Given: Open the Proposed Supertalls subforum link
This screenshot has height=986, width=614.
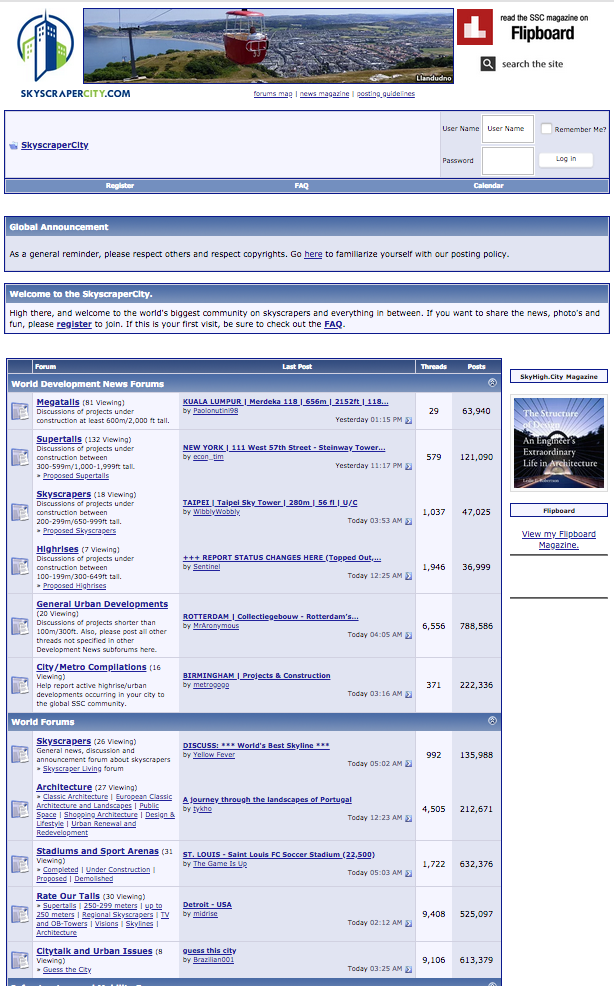Looking at the screenshot, I should pos(75,476).
